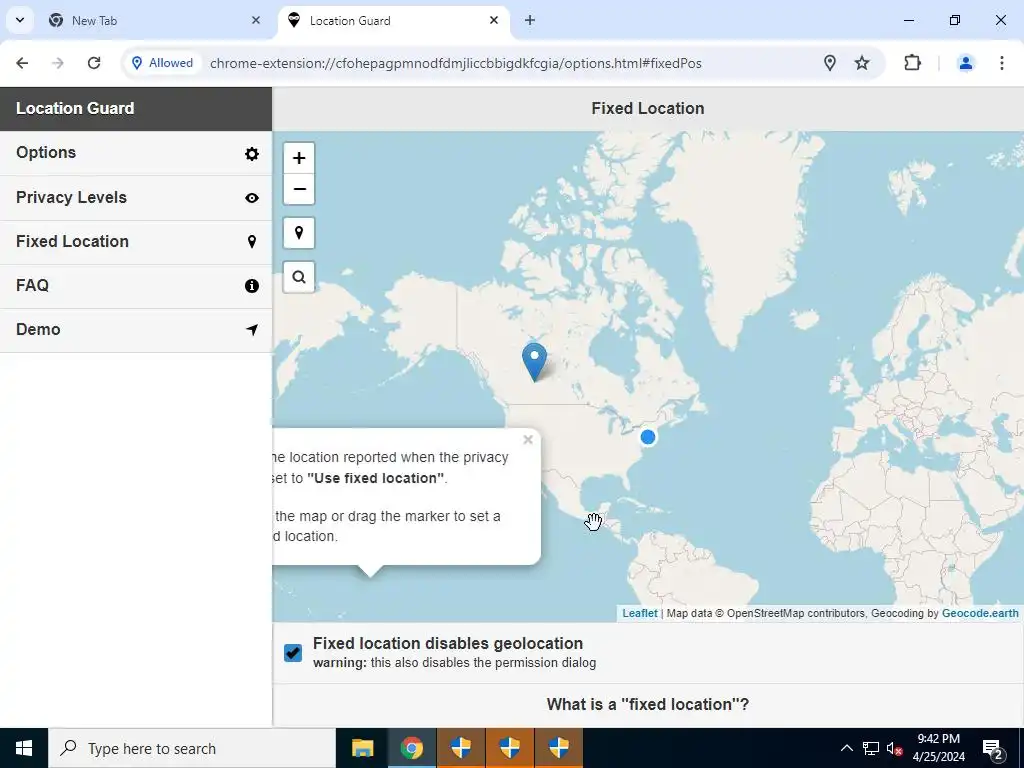Click the Location Guard sidebar header
1024x768 pixels.
pyautogui.click(x=136, y=108)
